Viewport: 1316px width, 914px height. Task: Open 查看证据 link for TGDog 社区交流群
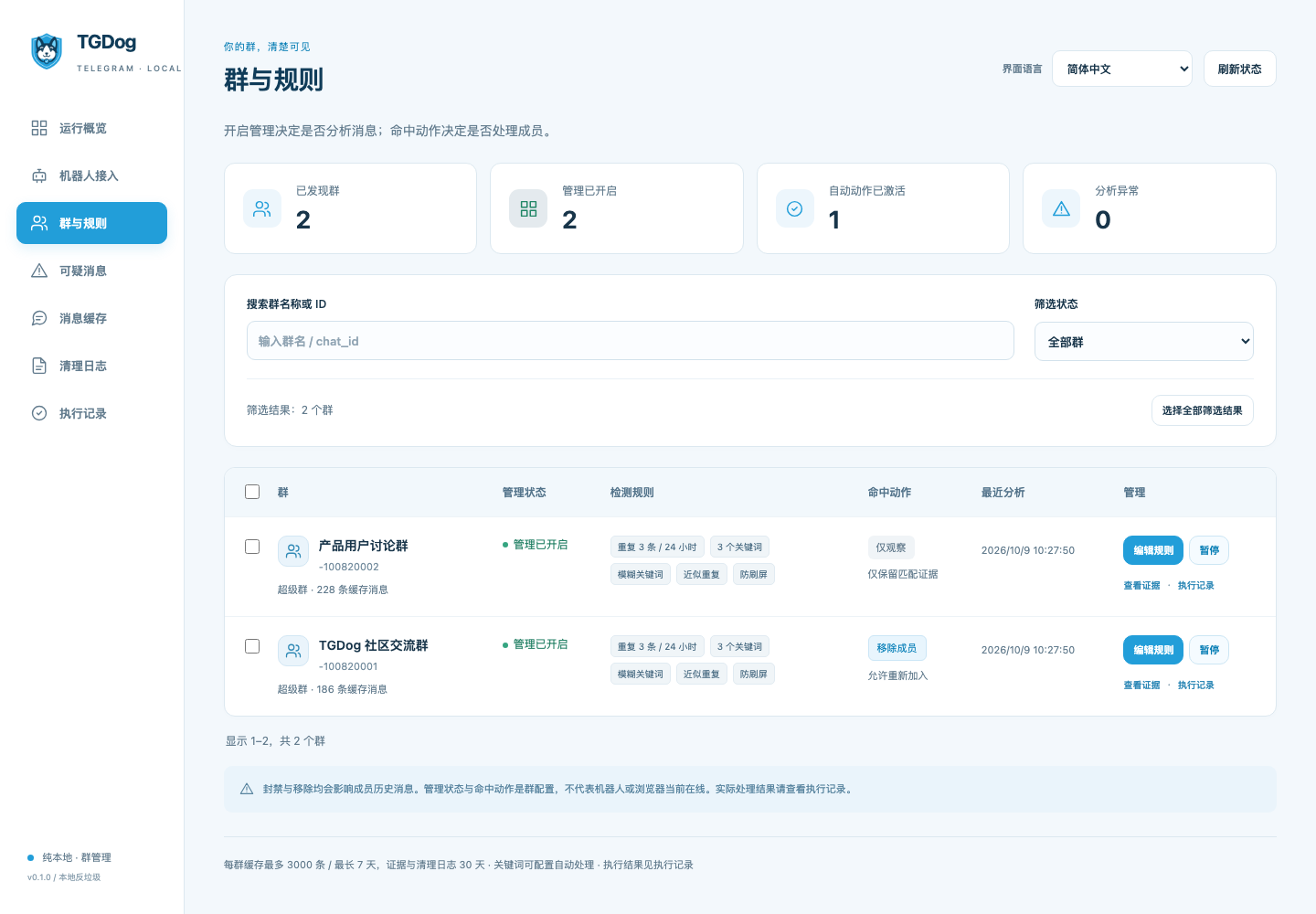(1141, 685)
